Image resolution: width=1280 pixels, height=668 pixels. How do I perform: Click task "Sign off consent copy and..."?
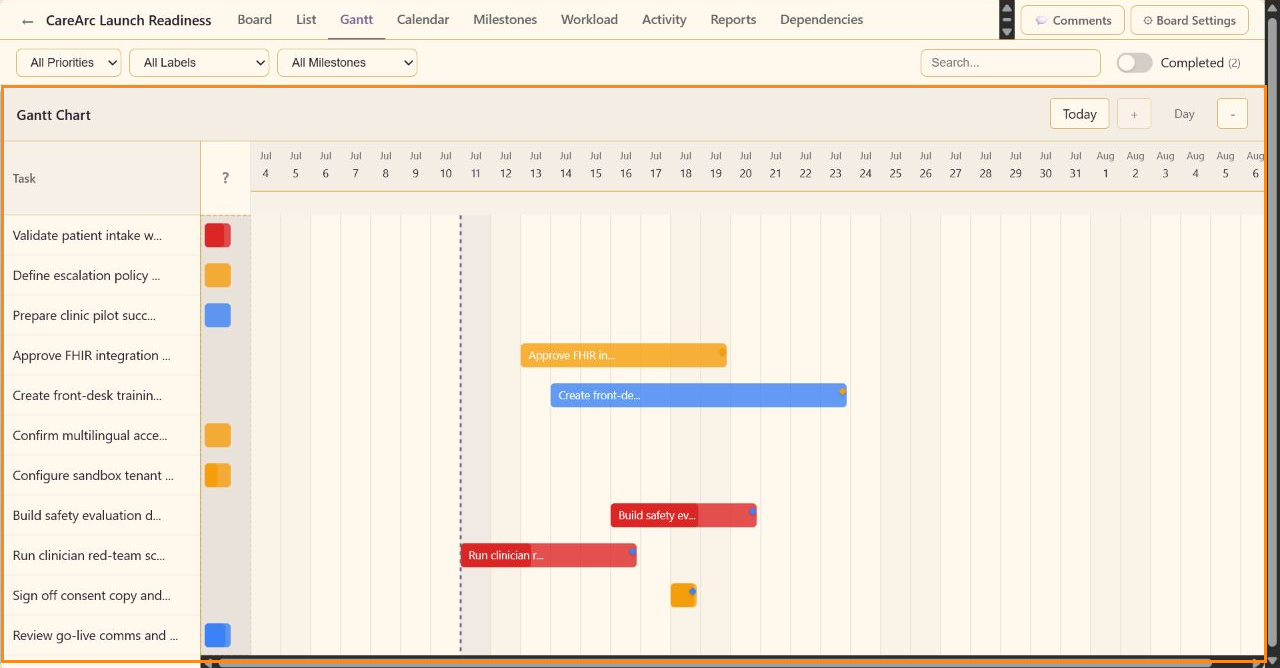pos(91,595)
